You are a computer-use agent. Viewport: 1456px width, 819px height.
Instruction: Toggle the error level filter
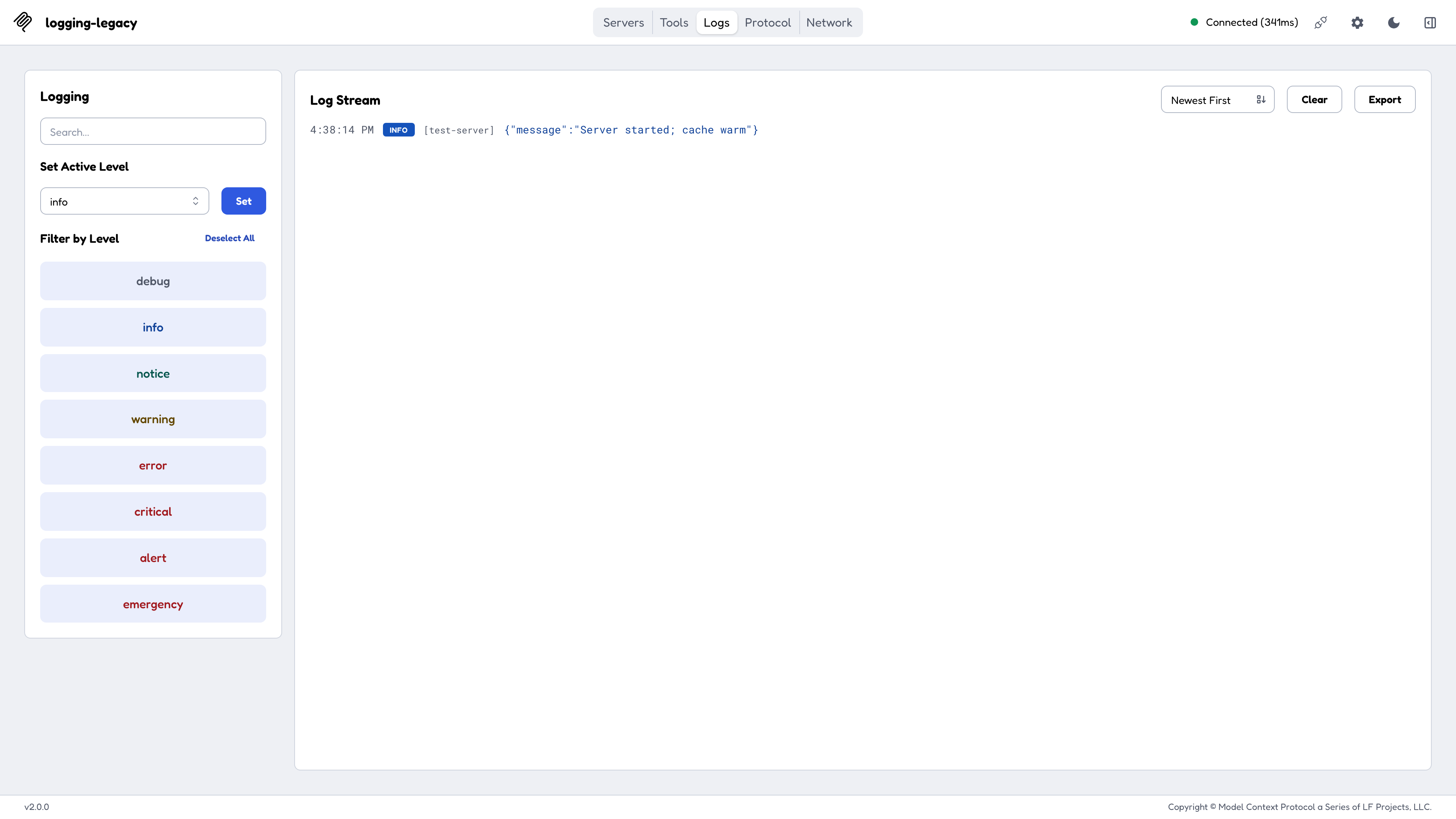[153, 466]
